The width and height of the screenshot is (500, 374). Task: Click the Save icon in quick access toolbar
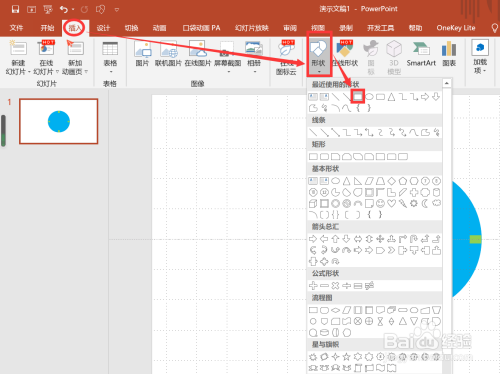click(x=15, y=9)
